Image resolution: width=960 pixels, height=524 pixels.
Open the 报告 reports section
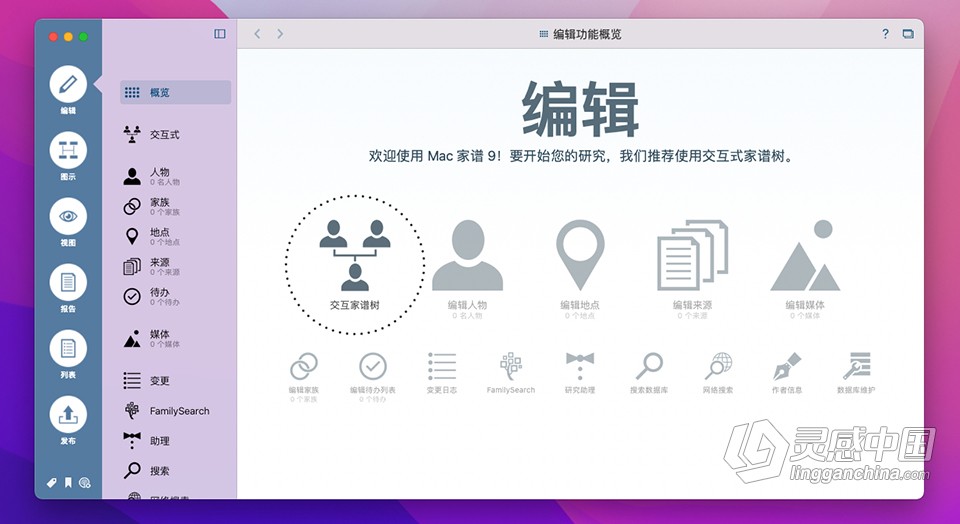[68, 283]
